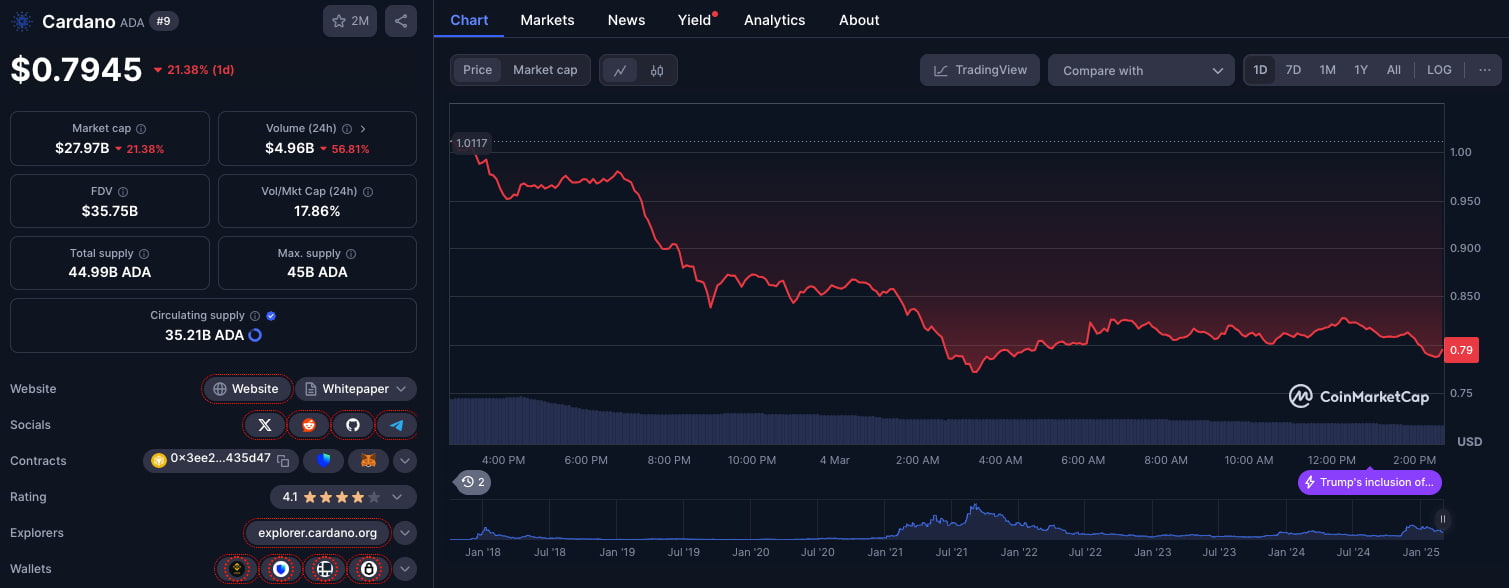Click Circulating supply info icon
The image size is (1509, 588).
(x=255, y=316)
